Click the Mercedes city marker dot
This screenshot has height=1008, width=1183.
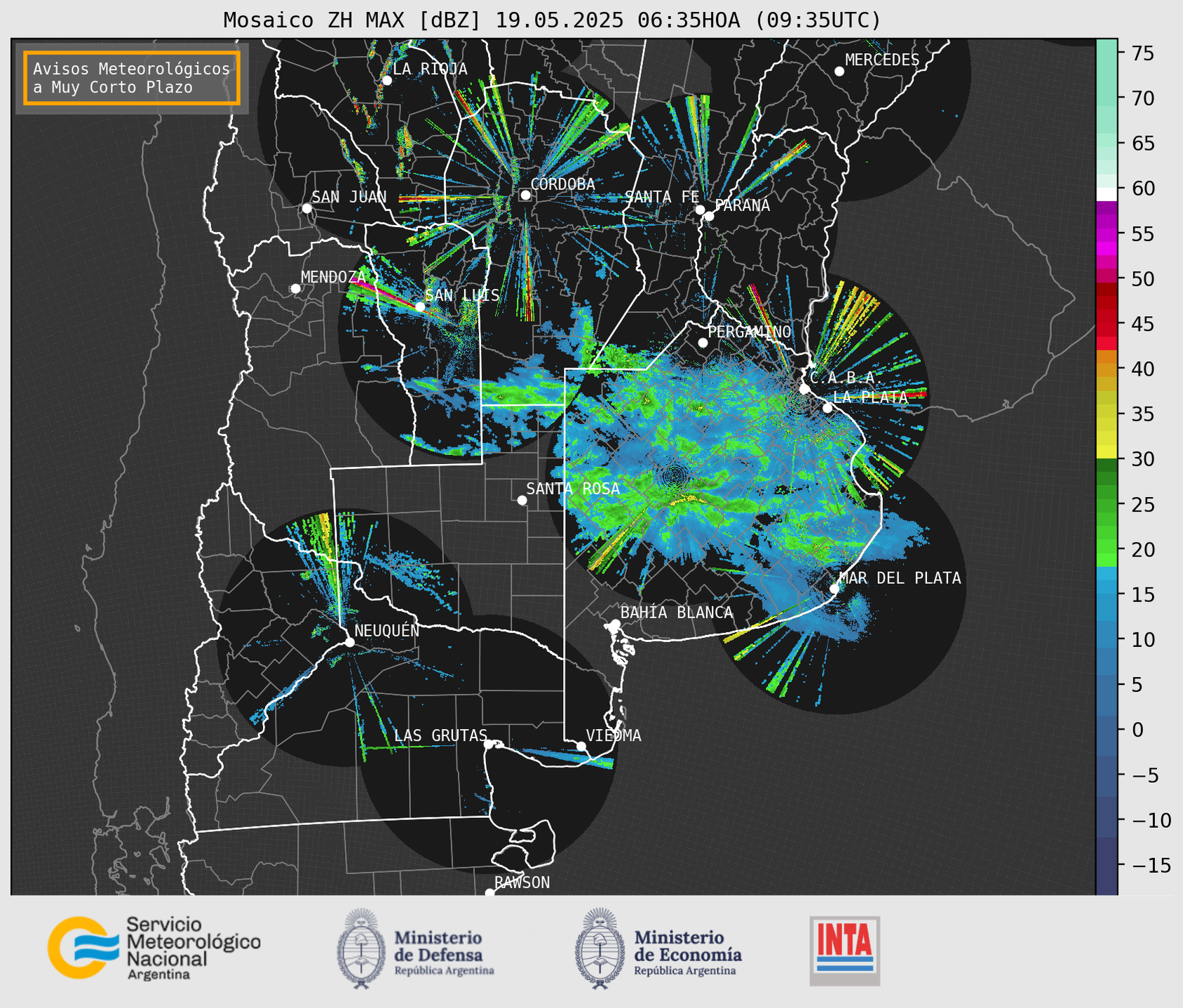[x=839, y=71]
